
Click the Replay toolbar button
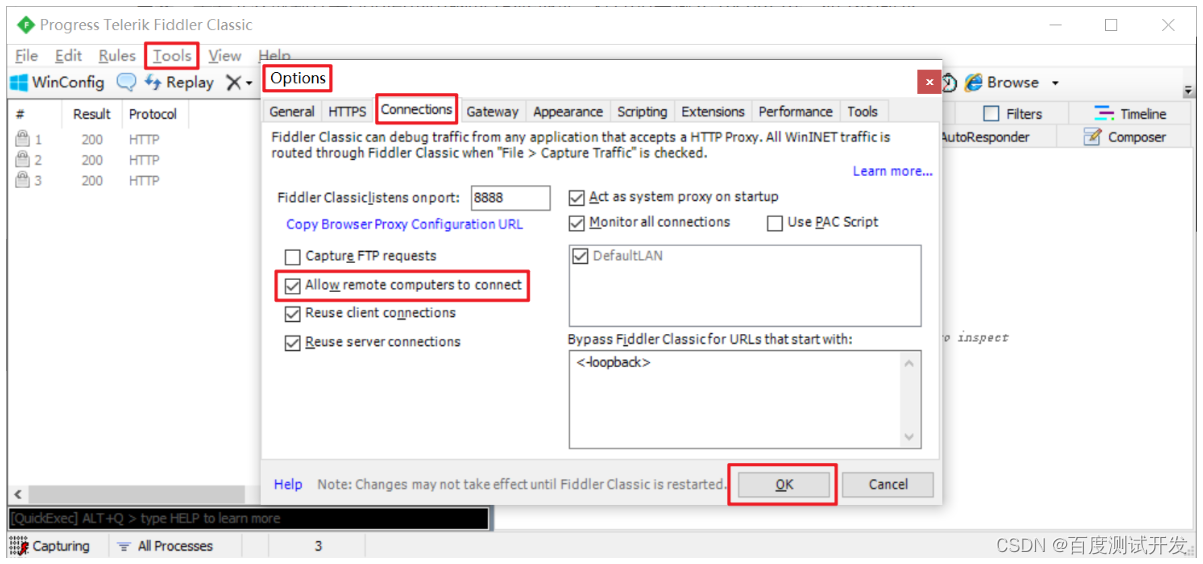[x=179, y=83]
